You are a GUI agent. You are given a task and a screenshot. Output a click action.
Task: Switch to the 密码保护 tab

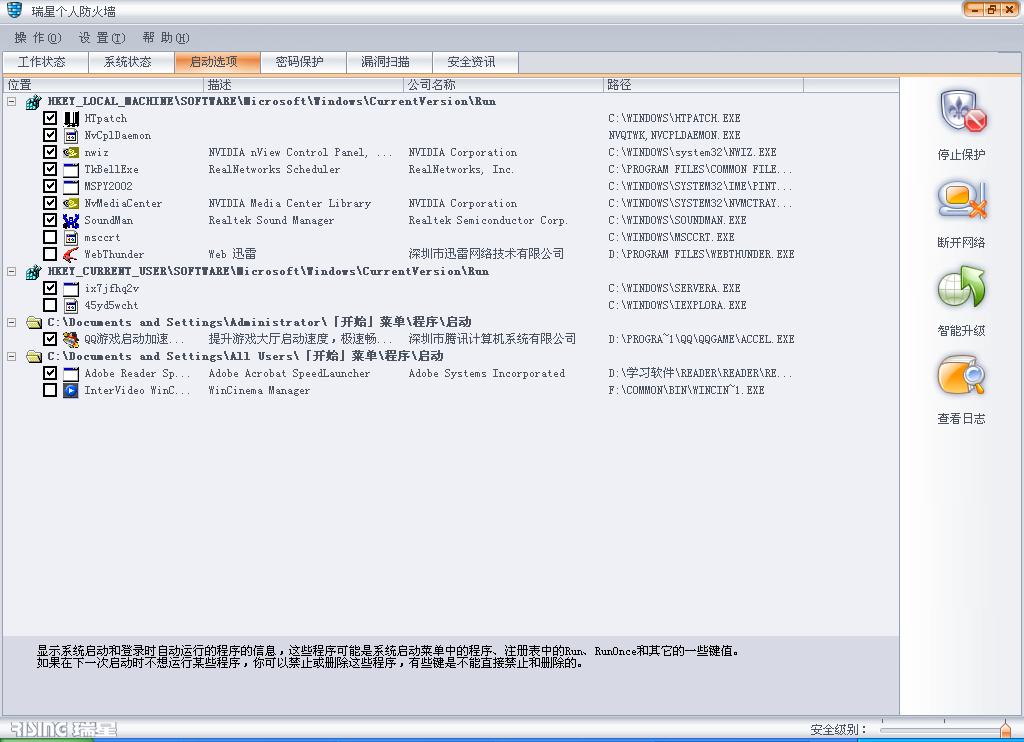pyautogui.click(x=303, y=62)
